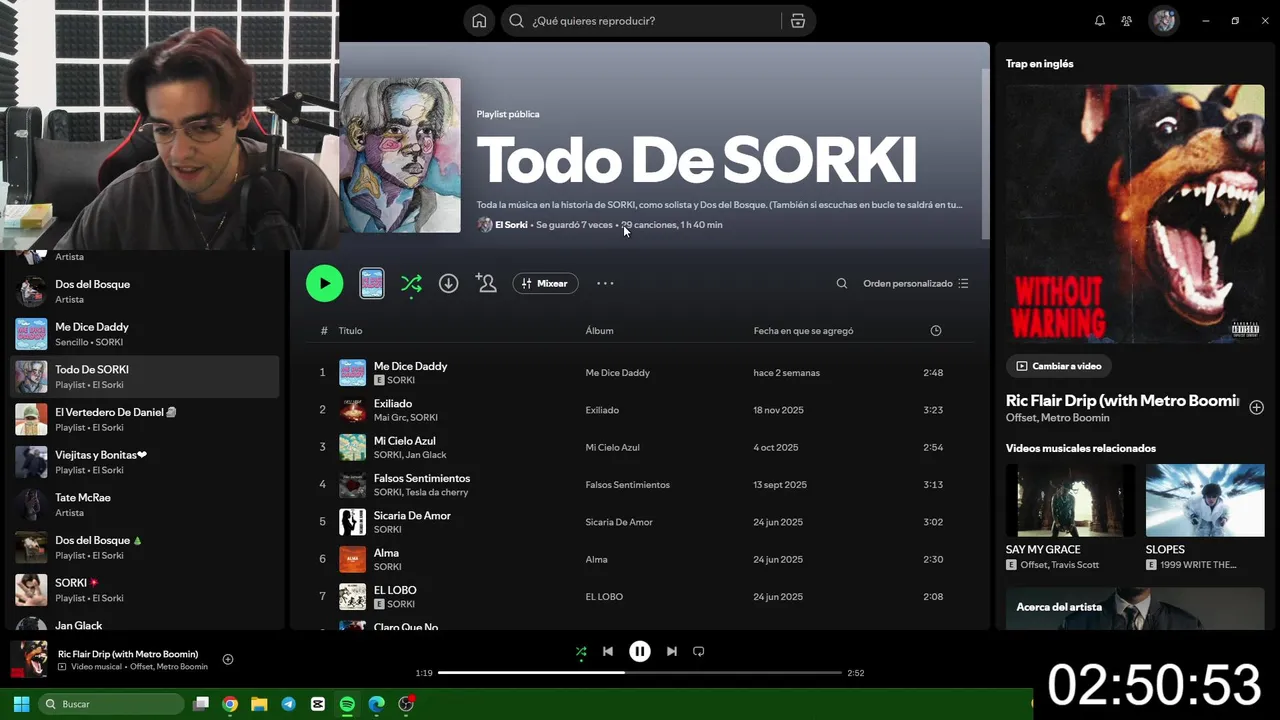This screenshot has width=1280, height=720.
Task: Sort by duration clock icon header
Action: click(936, 331)
